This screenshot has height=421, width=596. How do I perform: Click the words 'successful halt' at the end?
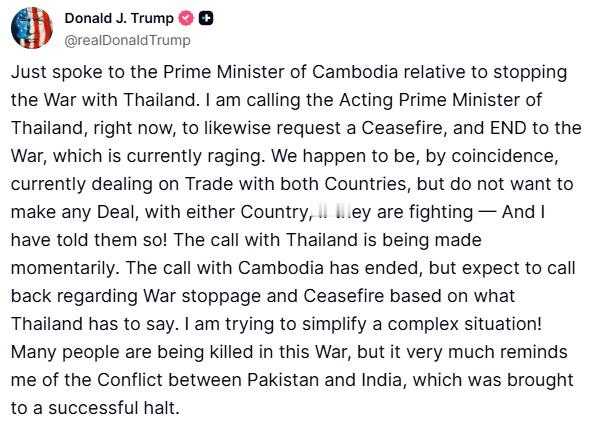pyautogui.click(x=113, y=408)
